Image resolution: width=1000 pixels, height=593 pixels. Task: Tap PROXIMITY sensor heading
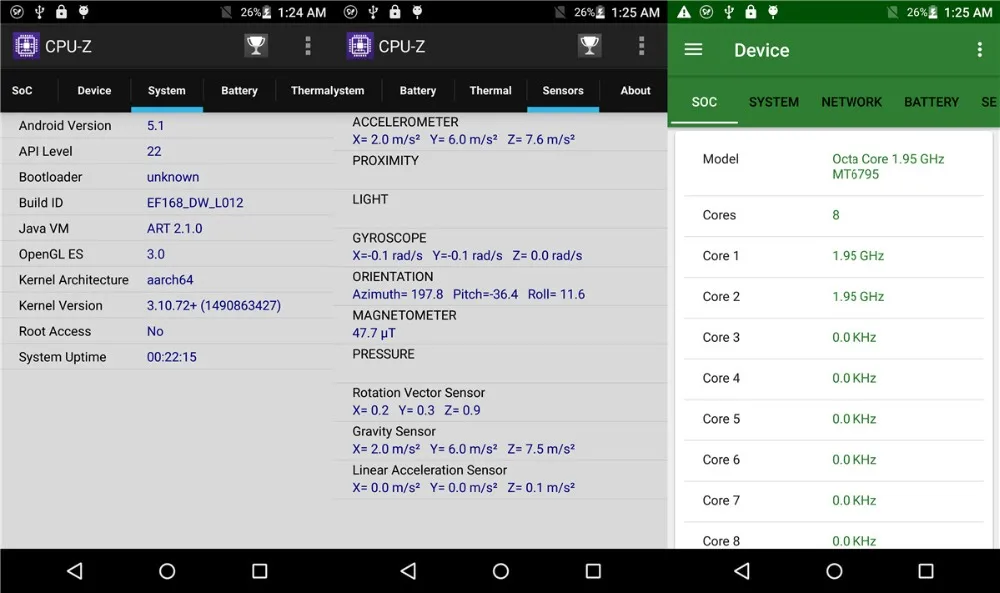point(385,161)
